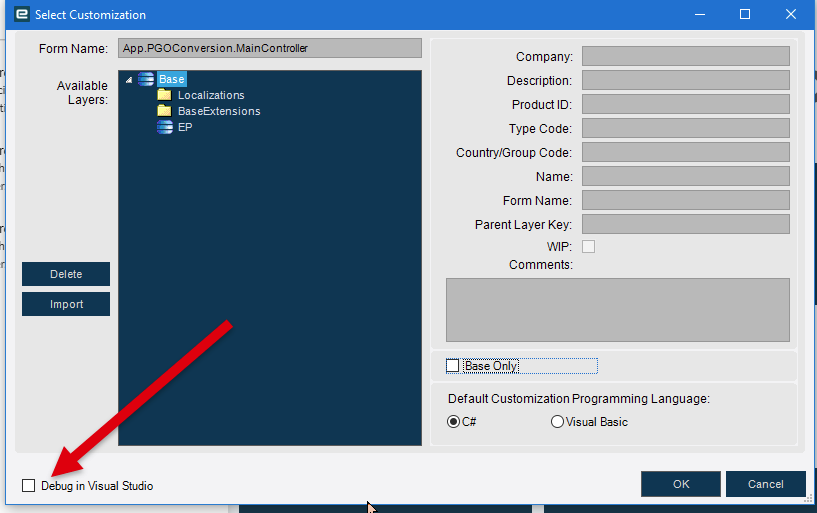817x513 pixels.
Task: Enable Debug in Visual Studio checkbox
Action: pyautogui.click(x=29, y=485)
